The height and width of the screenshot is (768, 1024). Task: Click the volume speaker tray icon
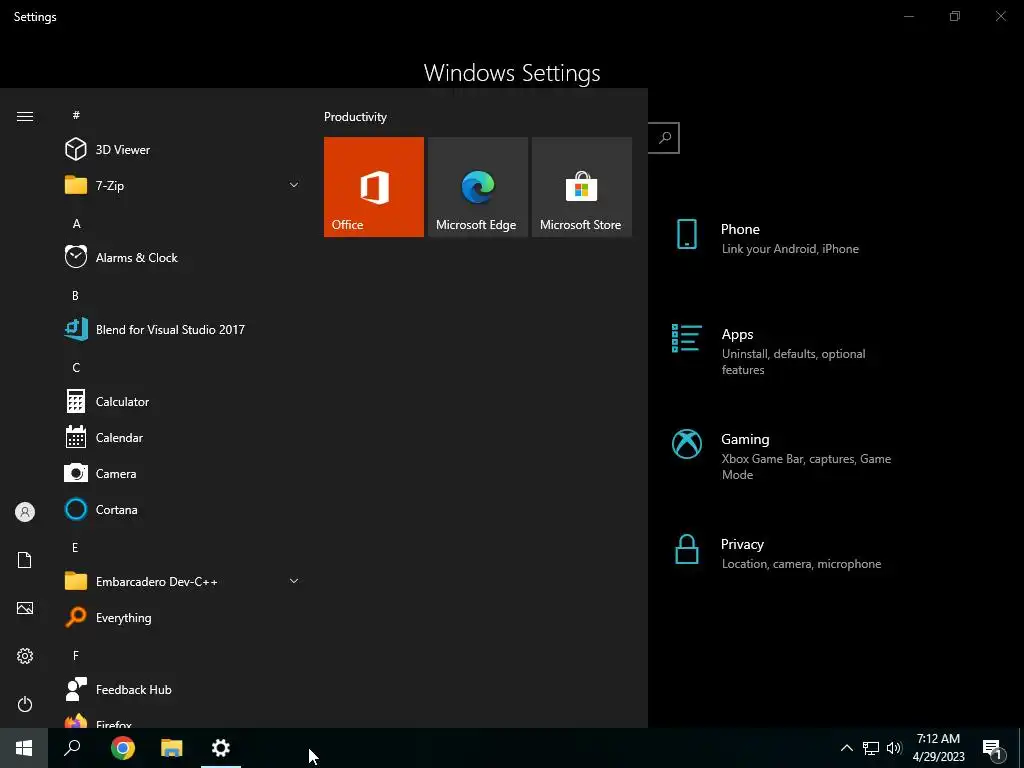coord(894,748)
